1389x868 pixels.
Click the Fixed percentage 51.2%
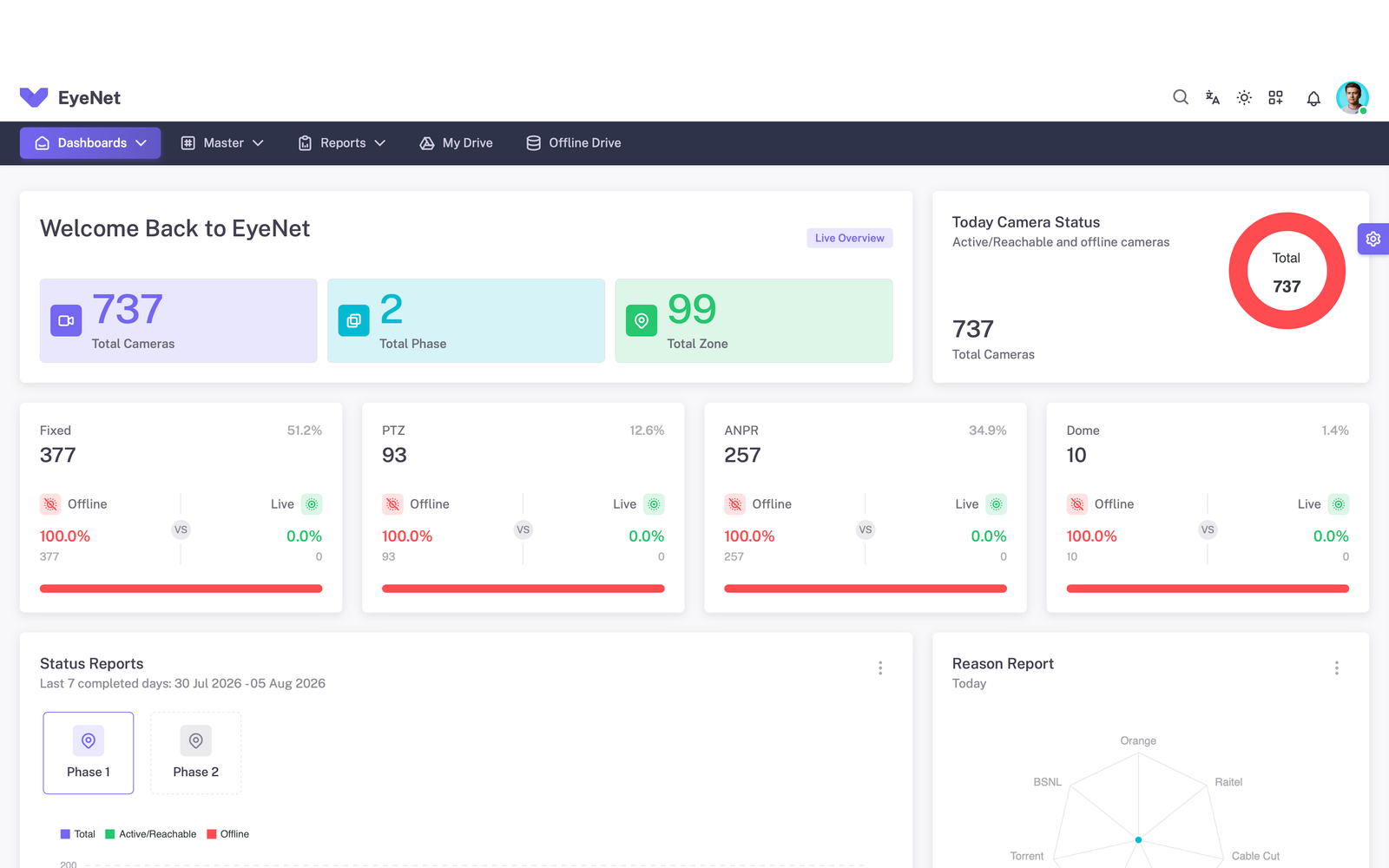pos(305,431)
